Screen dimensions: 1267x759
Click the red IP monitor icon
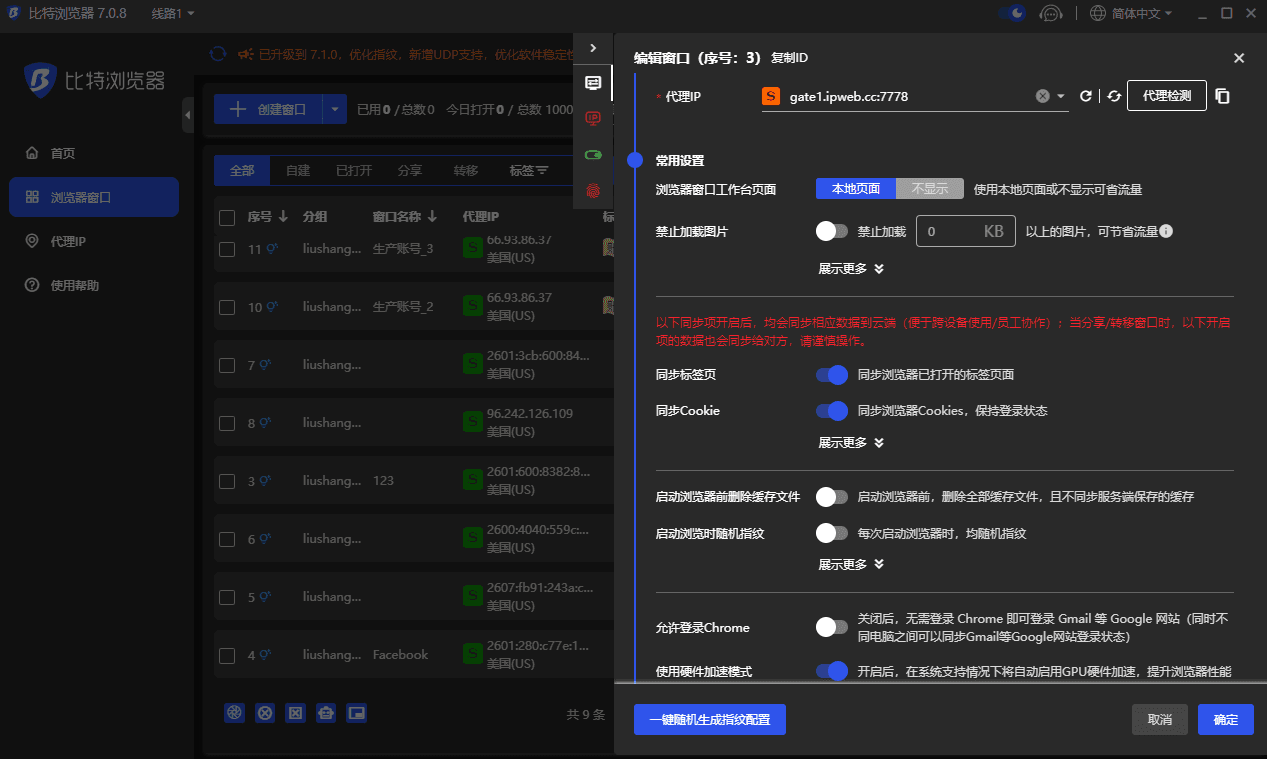coord(593,118)
